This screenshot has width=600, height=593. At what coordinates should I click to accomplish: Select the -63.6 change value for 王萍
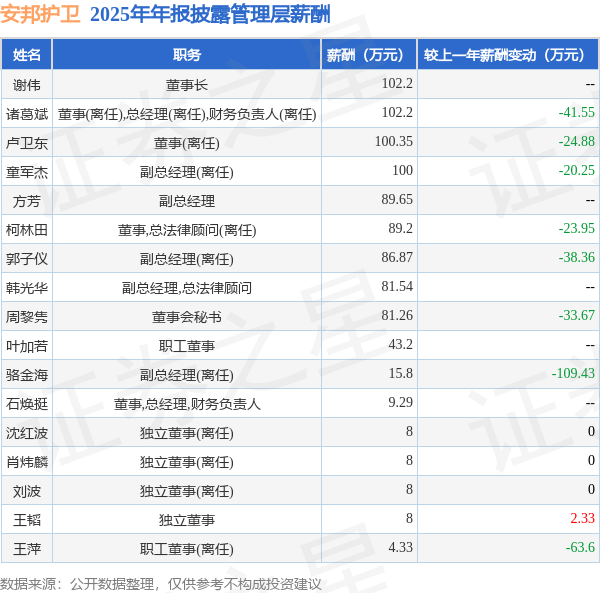[x=579, y=548]
